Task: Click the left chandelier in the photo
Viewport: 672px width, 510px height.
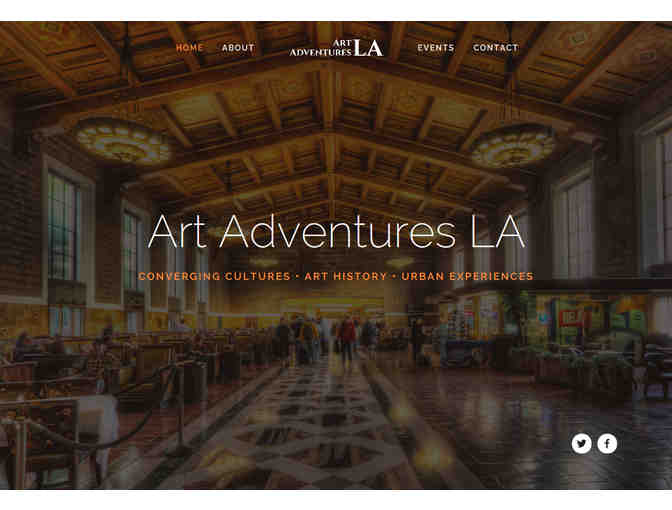Action: coord(123,141)
